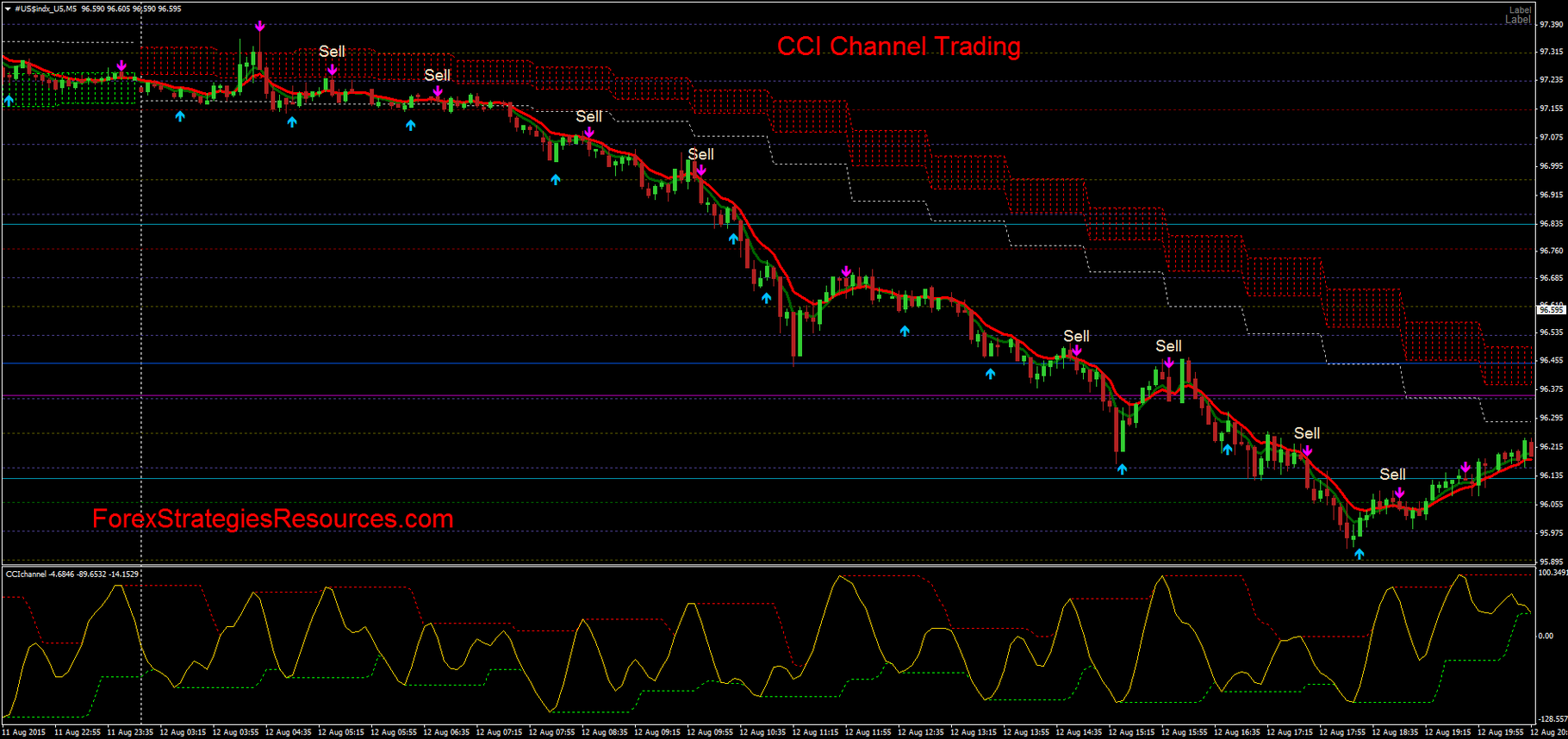The image size is (1568, 739).
Task: Click the 12 Aug 11:15 time label
Action: (x=815, y=732)
